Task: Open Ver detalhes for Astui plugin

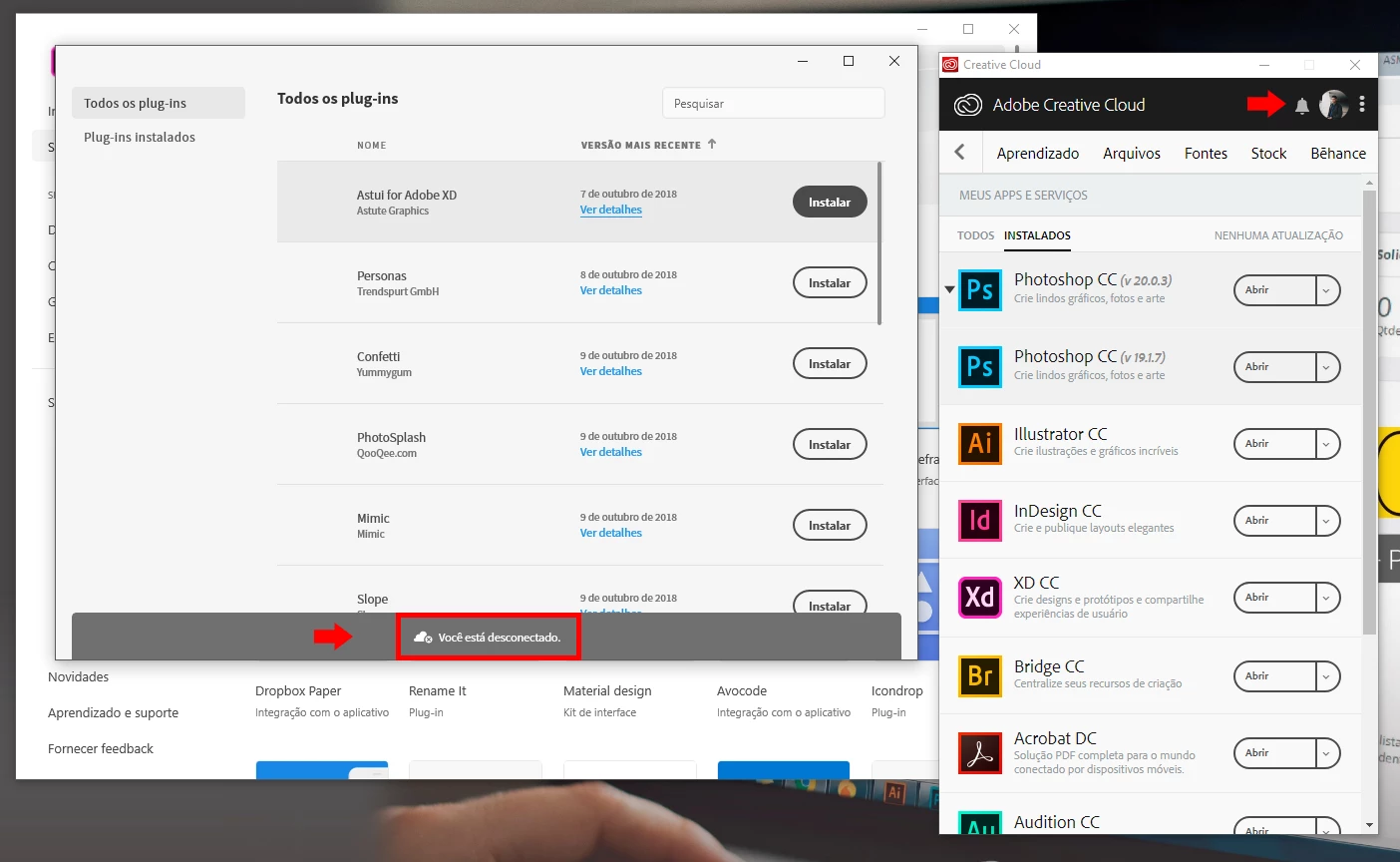Action: [x=610, y=210]
